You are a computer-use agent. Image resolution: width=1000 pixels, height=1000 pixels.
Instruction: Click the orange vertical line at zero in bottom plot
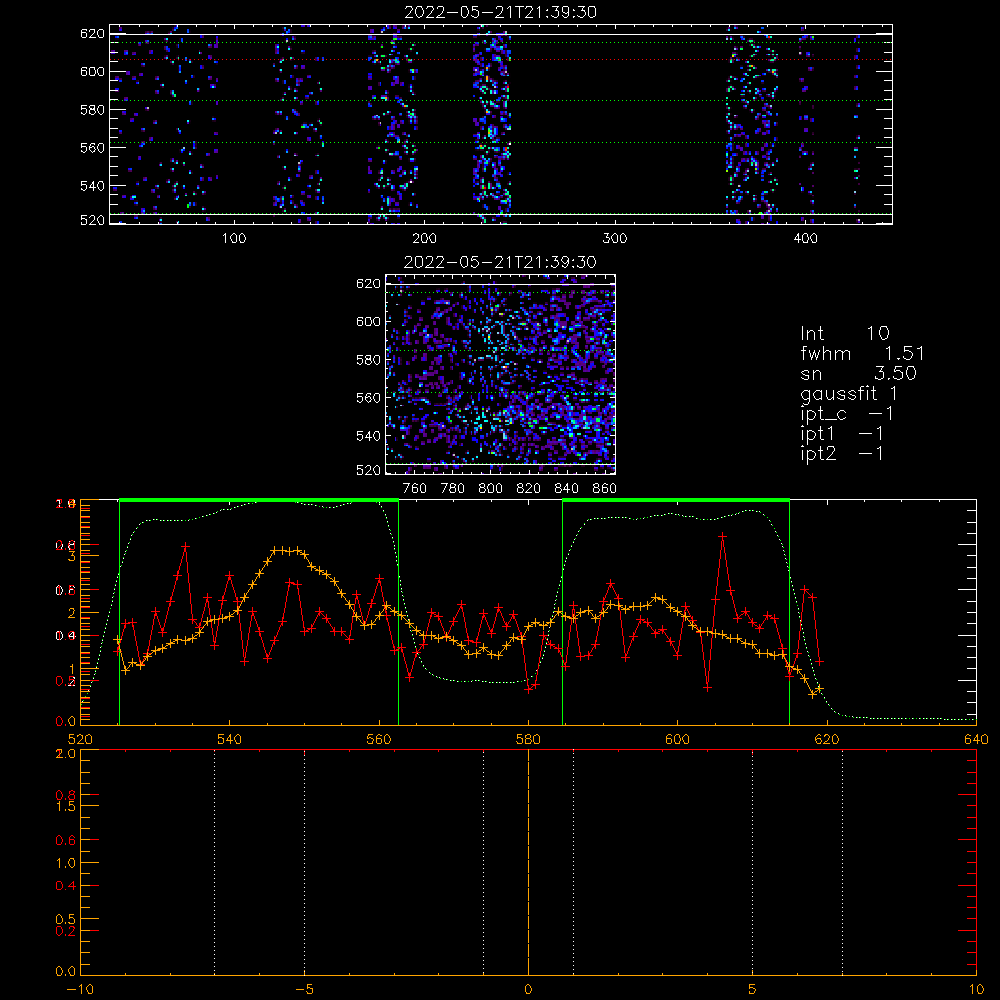point(528,861)
